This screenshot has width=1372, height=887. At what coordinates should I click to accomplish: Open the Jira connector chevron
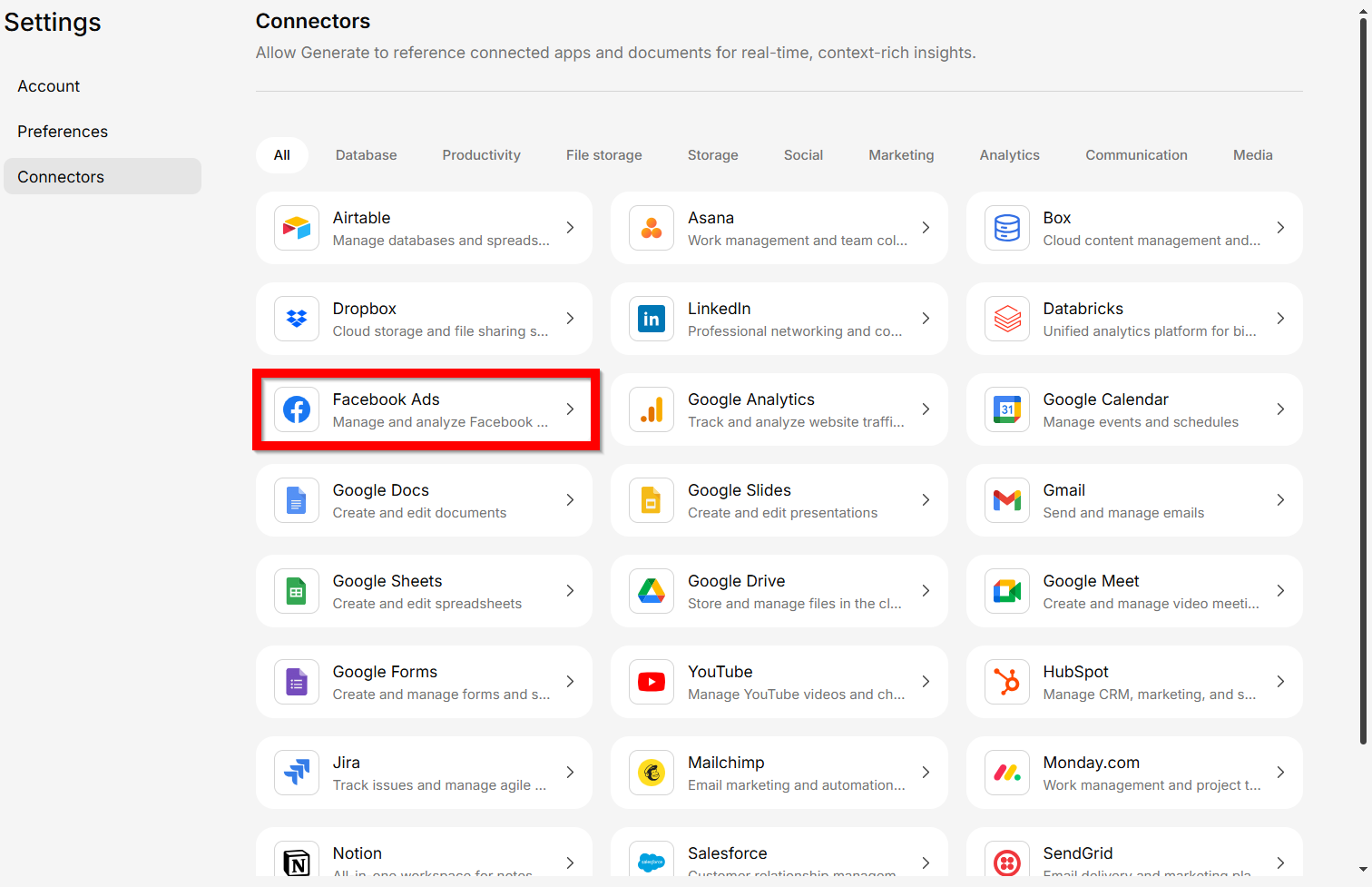click(570, 773)
